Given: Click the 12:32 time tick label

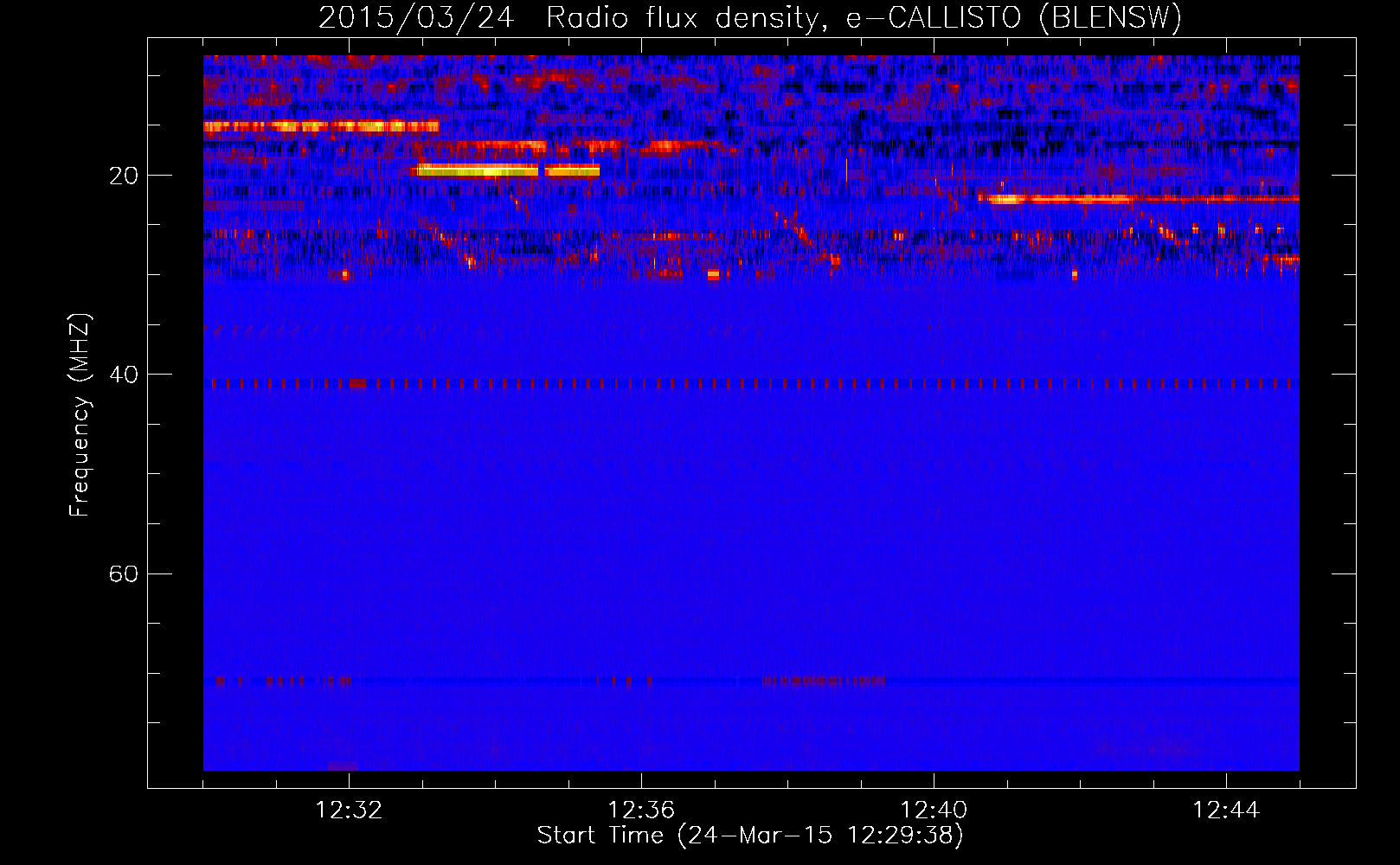Looking at the screenshot, I should pyautogui.click(x=349, y=811).
